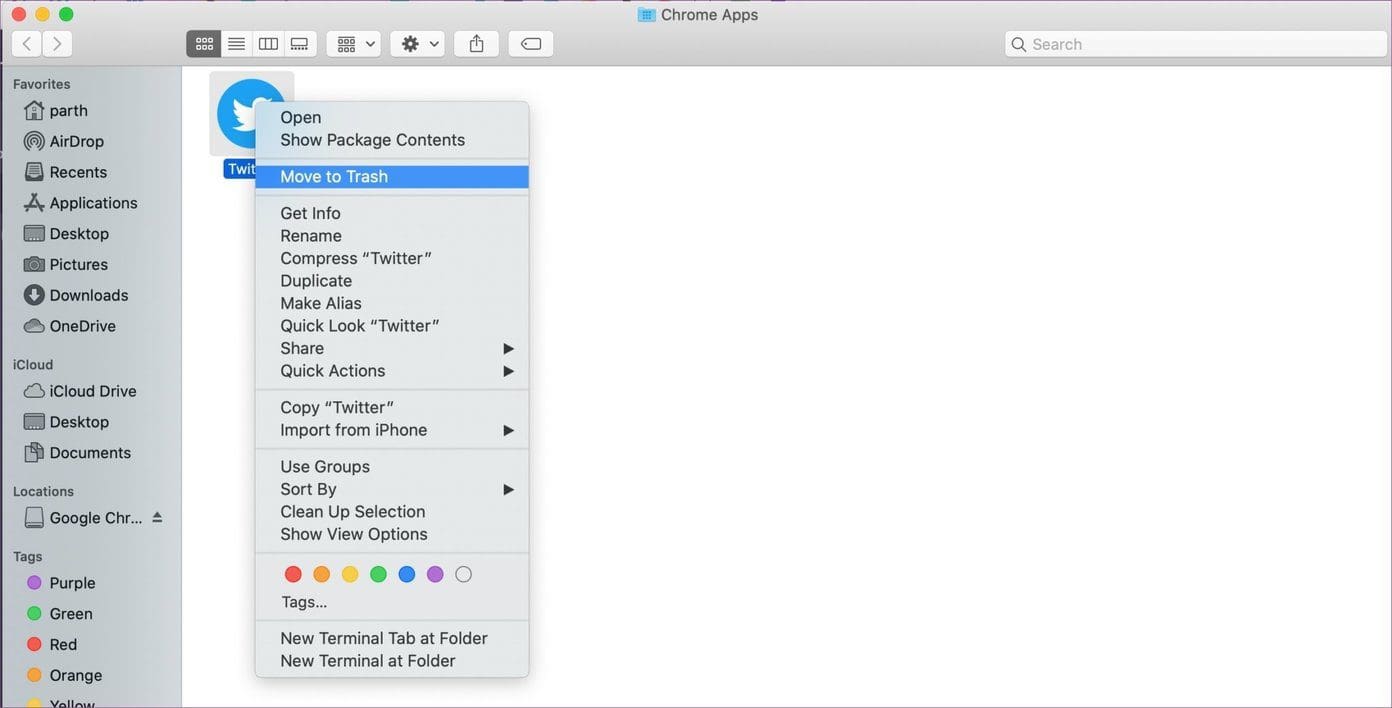Viewport: 1392px width, 708px height.
Task: Choose Move to Trash
Action: tap(392, 177)
